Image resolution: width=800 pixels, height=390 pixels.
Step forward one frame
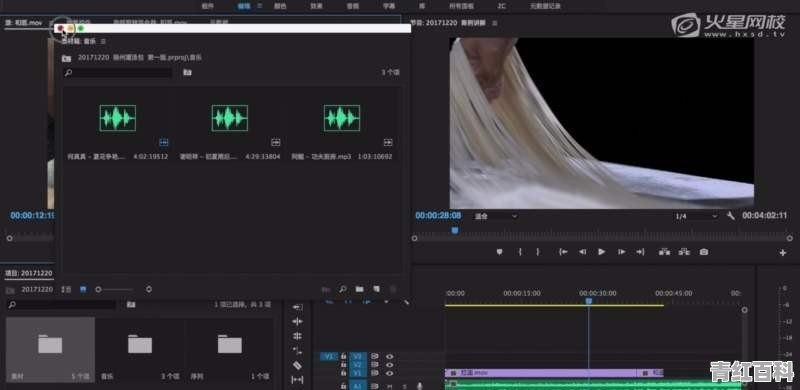(621, 252)
